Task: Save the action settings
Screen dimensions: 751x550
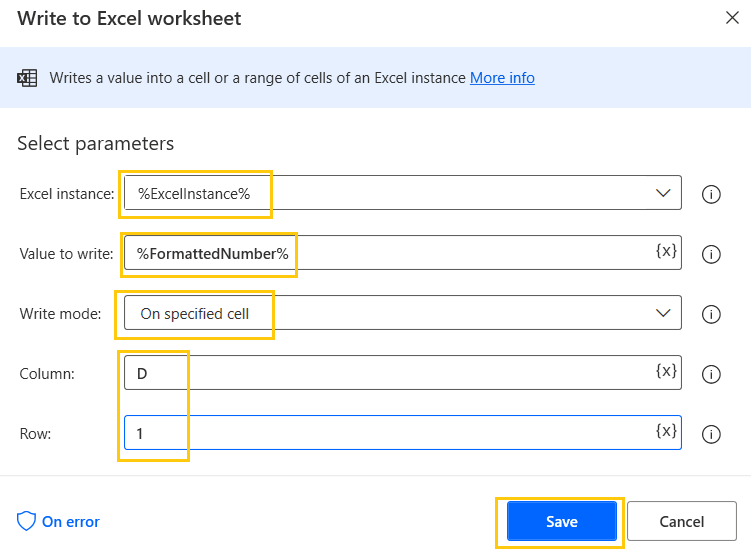Action: (562, 521)
